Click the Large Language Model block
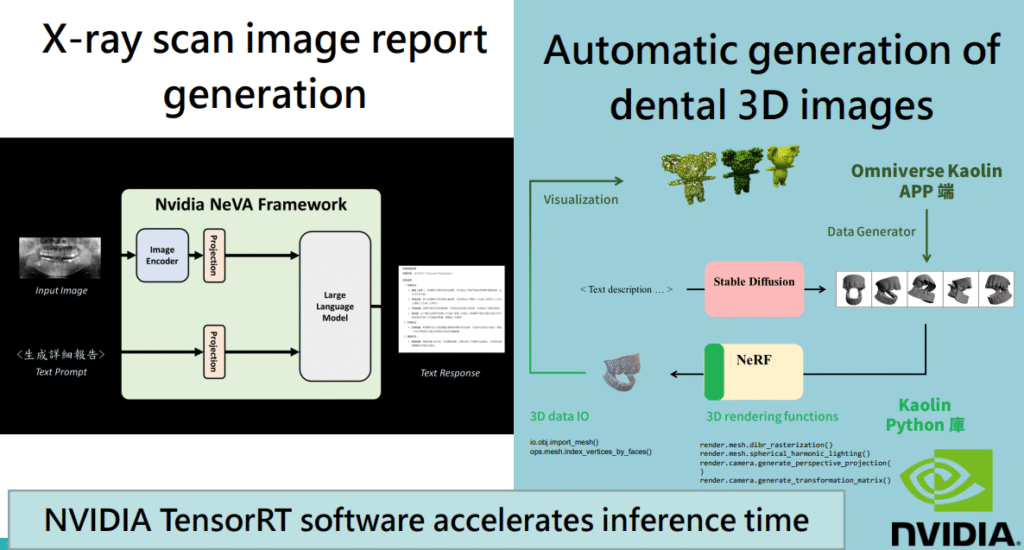This screenshot has height=550, width=1024. [x=335, y=306]
